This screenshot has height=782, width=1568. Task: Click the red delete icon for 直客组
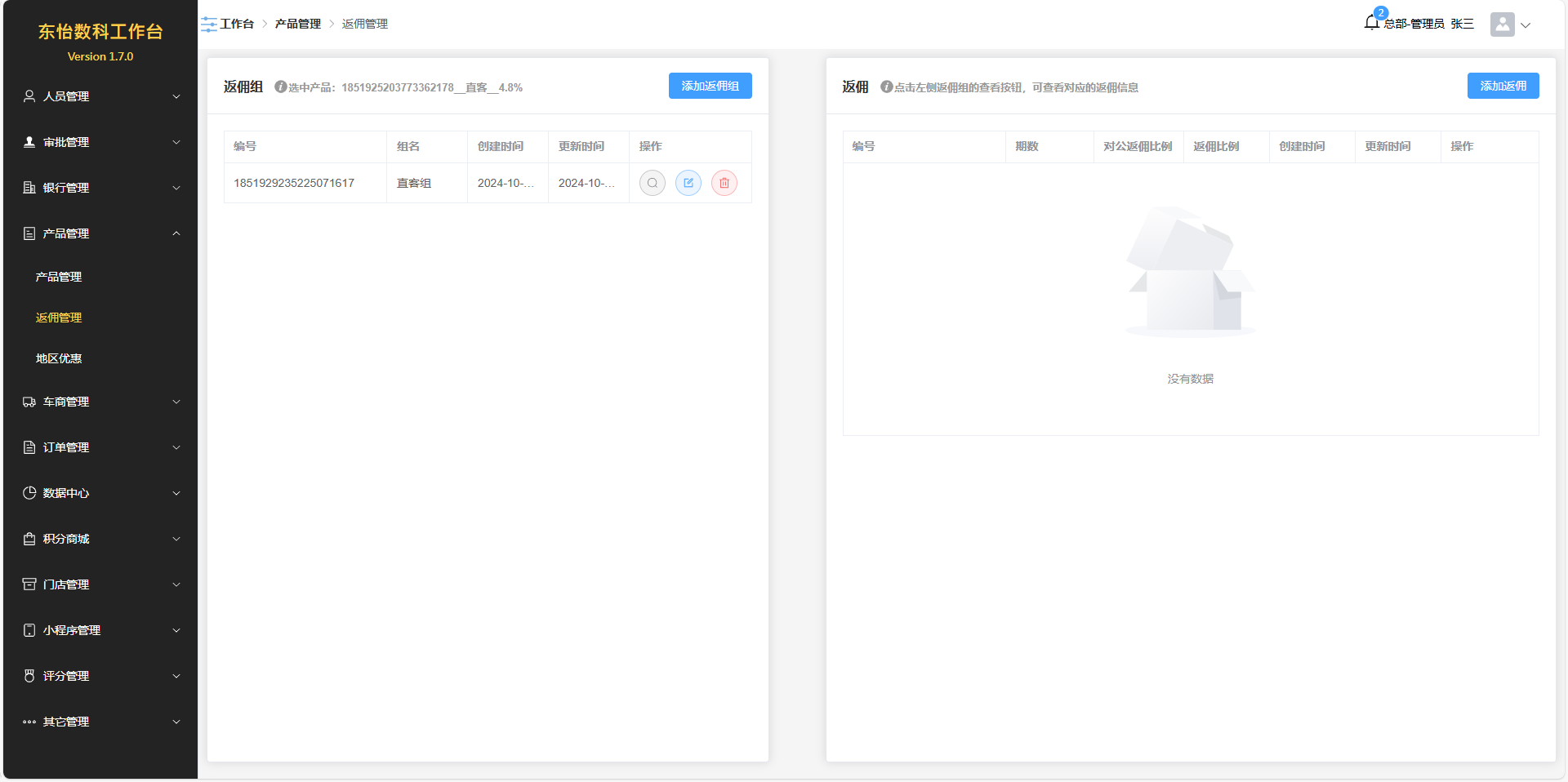click(724, 183)
